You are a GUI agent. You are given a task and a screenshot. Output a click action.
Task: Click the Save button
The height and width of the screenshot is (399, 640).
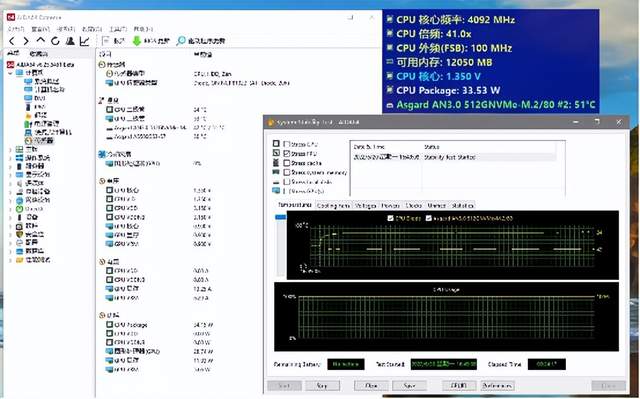[409, 386]
